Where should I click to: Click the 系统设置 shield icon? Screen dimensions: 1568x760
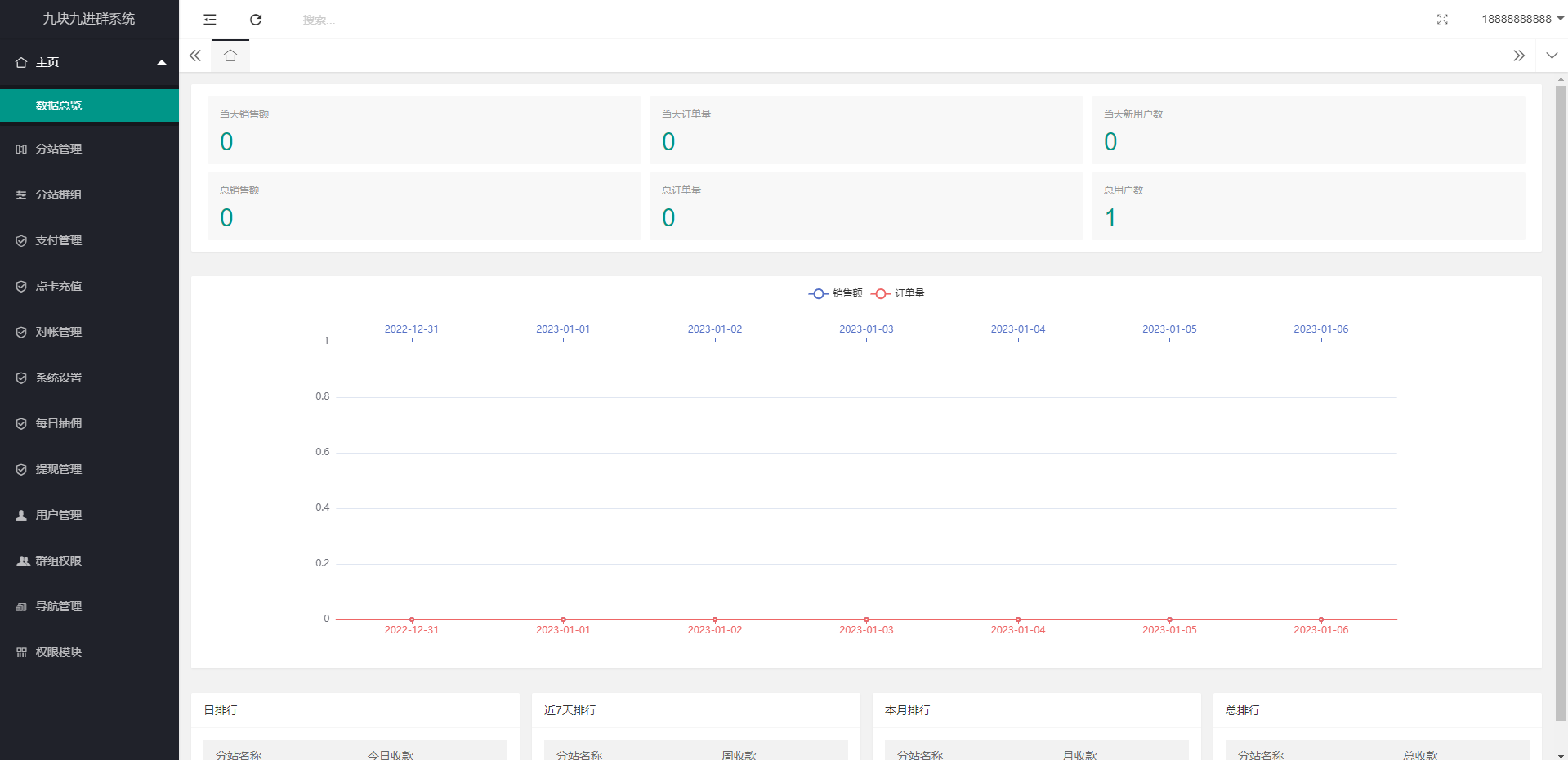tap(21, 378)
